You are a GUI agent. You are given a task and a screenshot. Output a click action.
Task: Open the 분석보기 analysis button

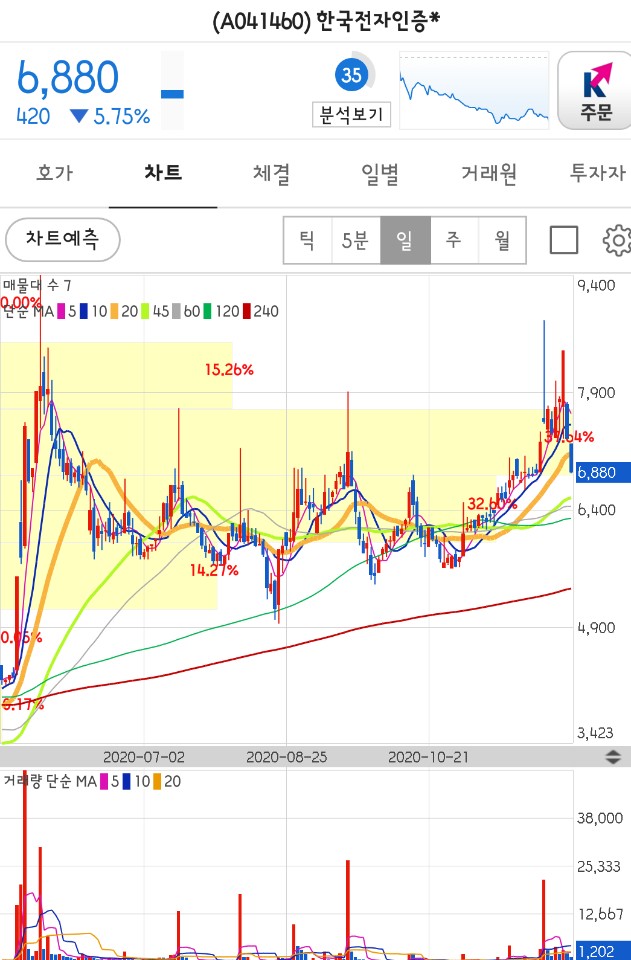[351, 114]
